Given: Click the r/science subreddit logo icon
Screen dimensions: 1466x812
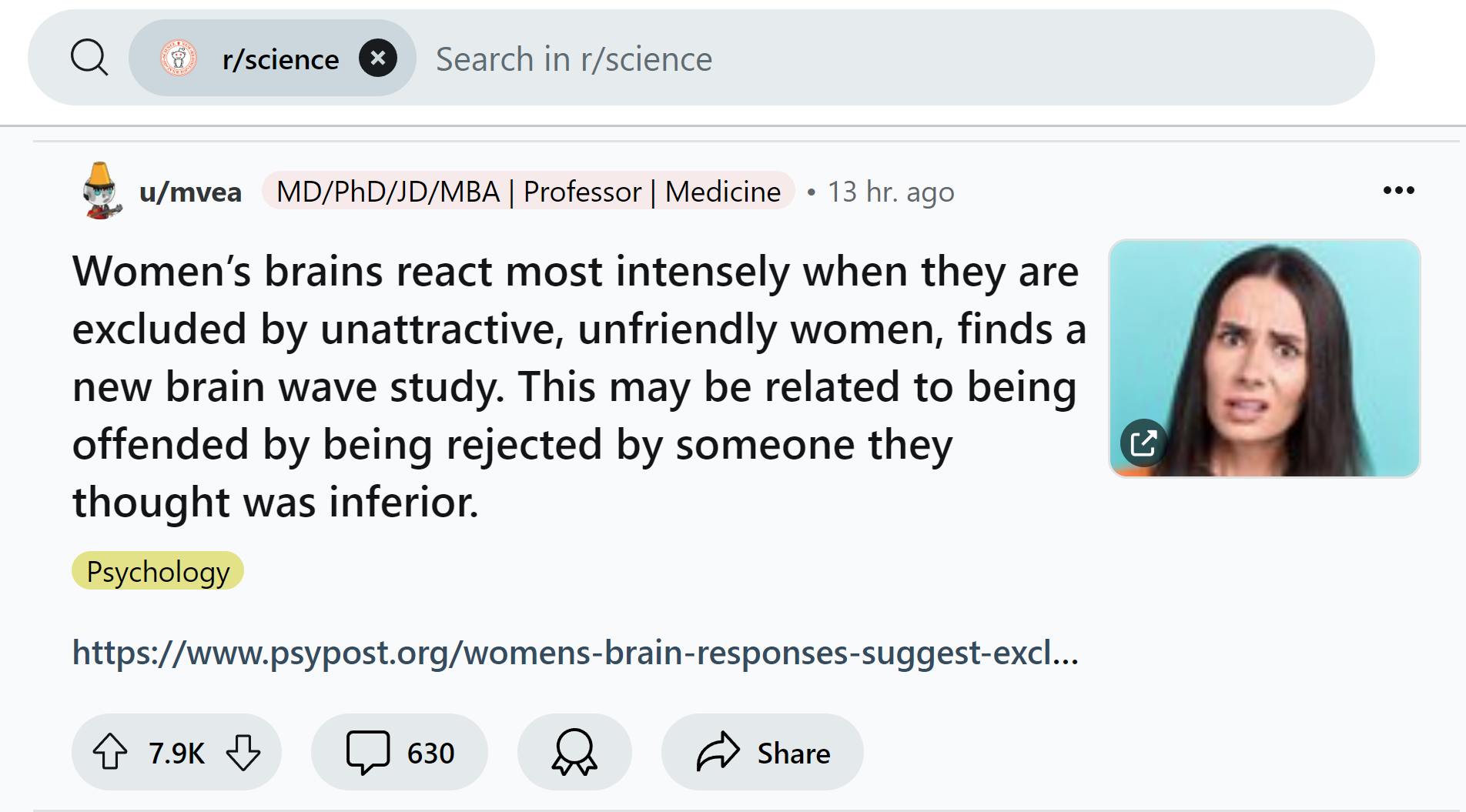Looking at the screenshot, I should 179,58.
